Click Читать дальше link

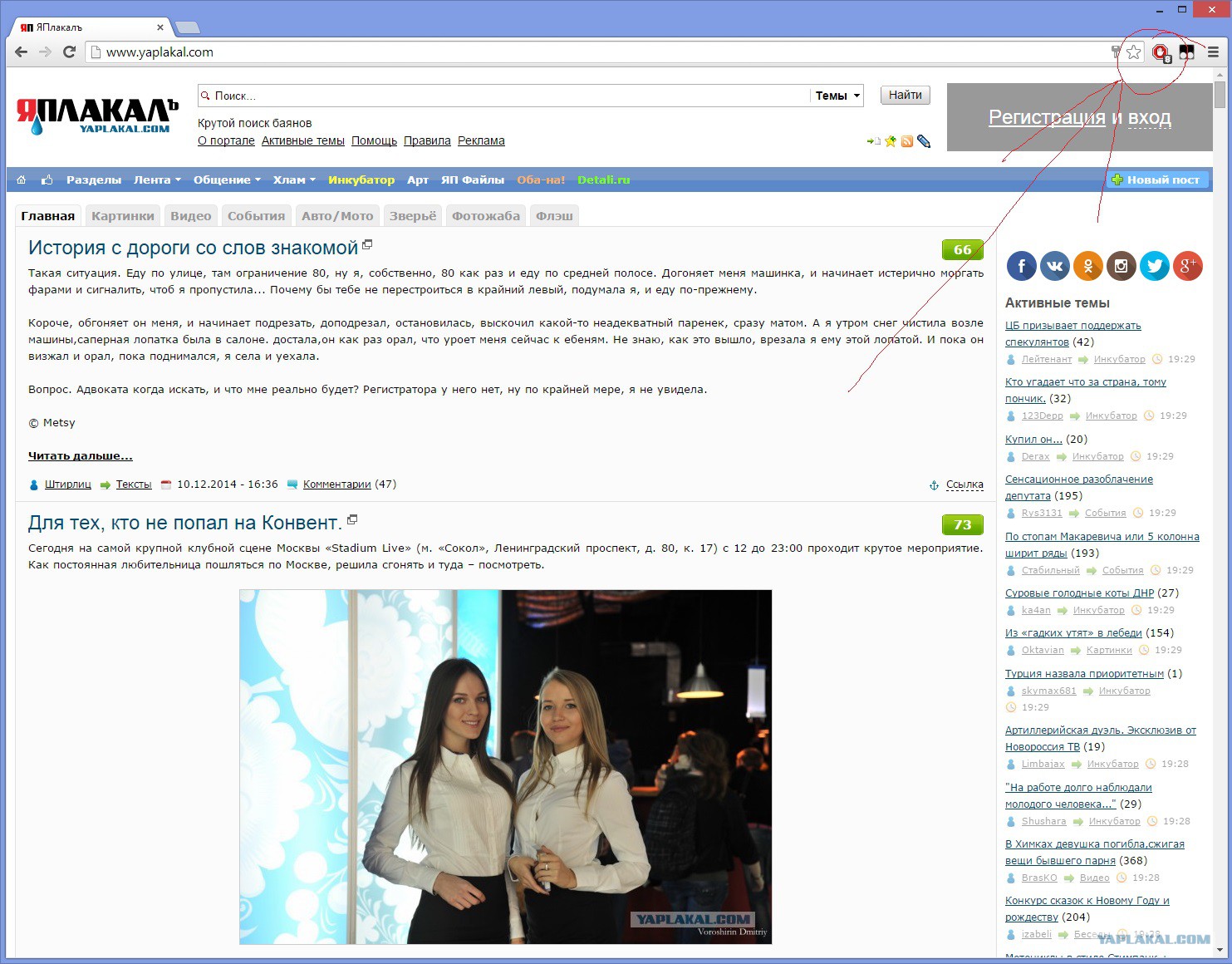pyautogui.click(x=81, y=455)
